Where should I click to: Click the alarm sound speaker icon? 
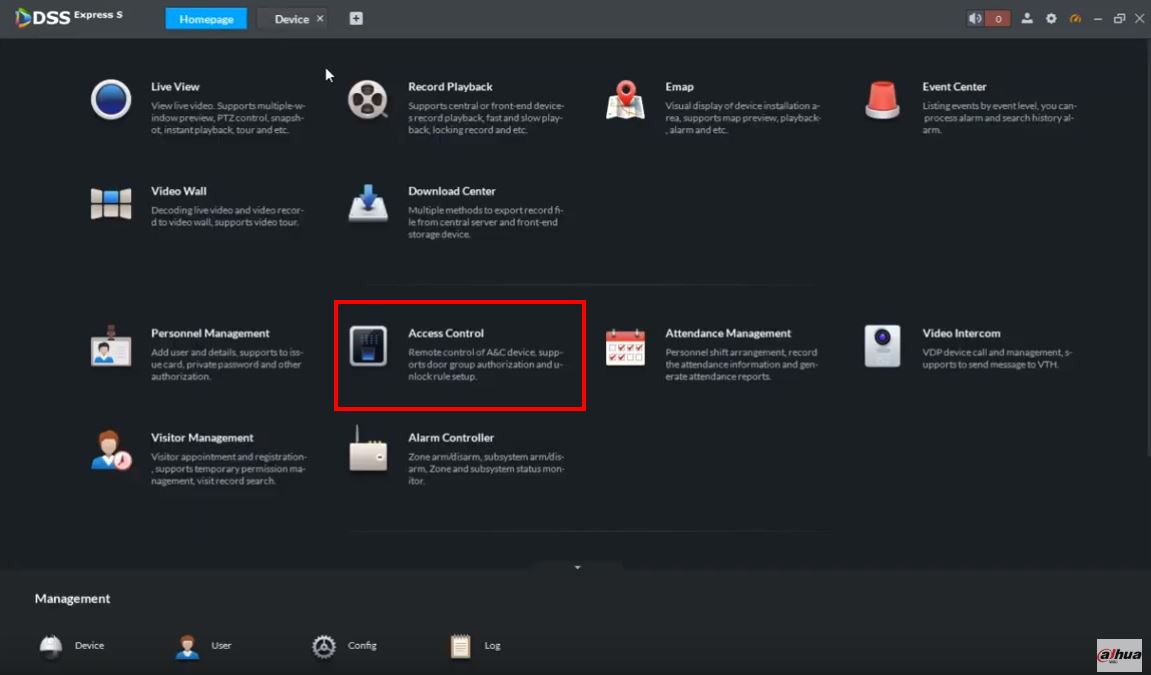(976, 18)
